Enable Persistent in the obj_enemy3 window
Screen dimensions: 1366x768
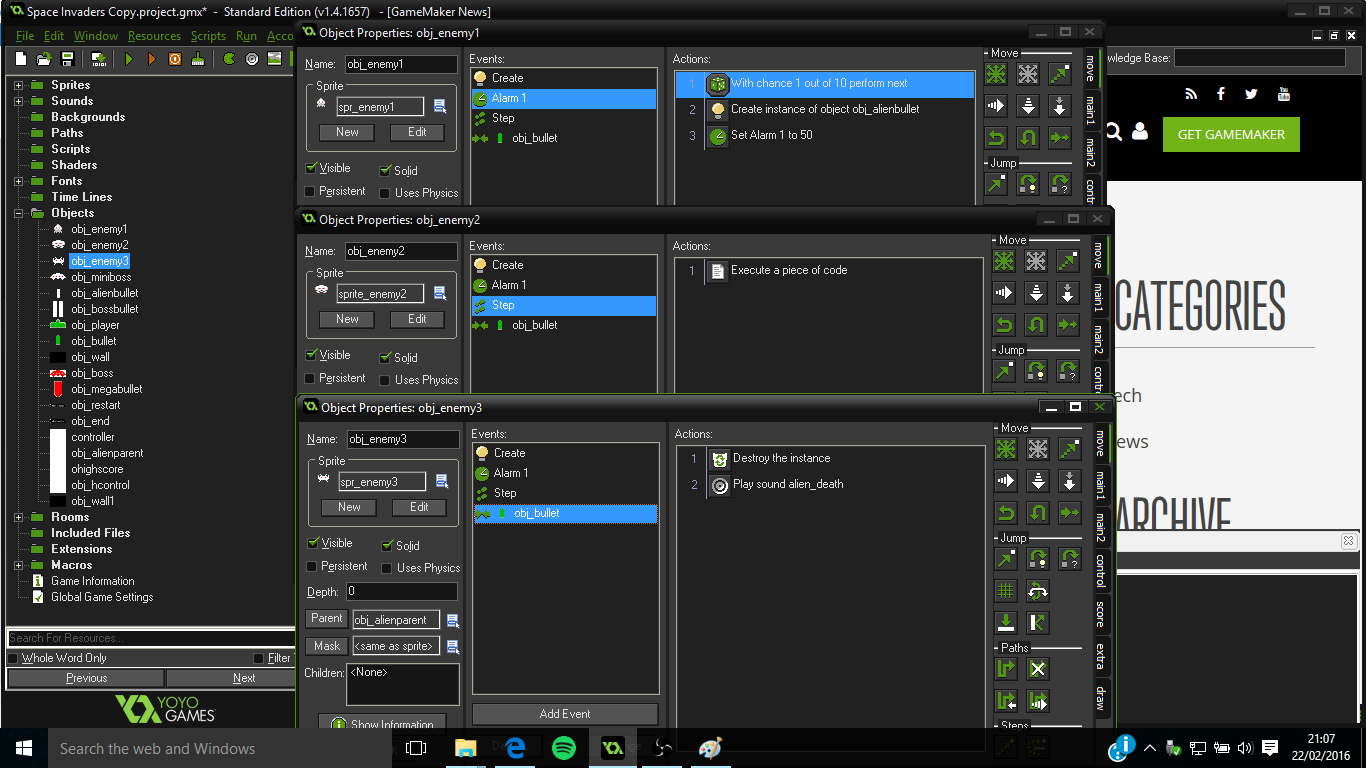[x=311, y=566]
